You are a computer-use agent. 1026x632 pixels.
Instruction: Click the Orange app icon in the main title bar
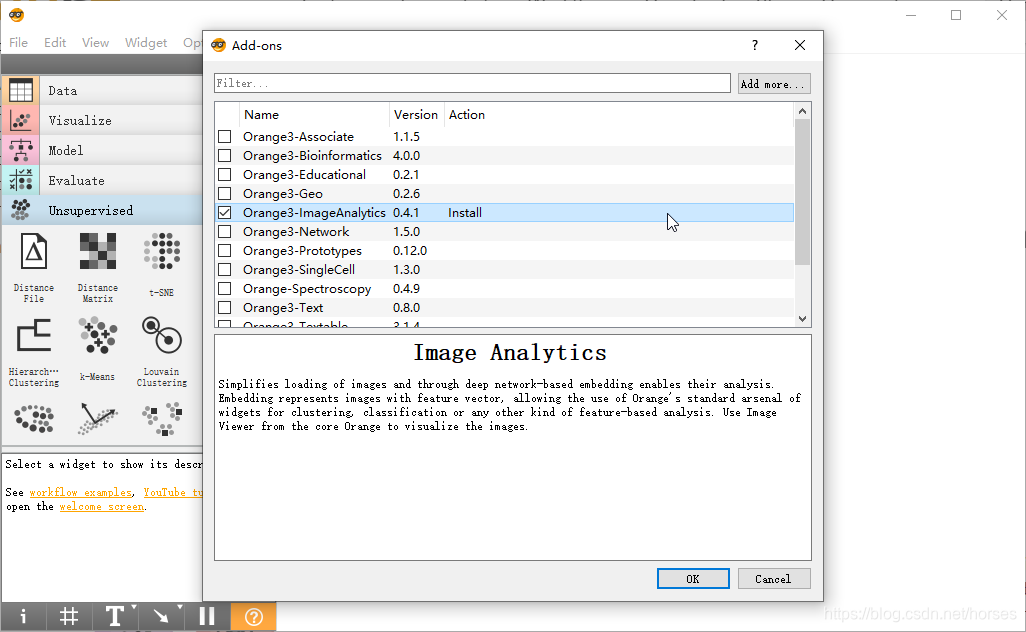[x=16, y=14]
